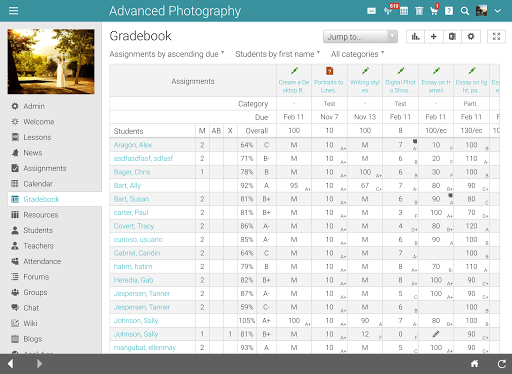Screen dimensions: 512x374
Task: Open the gradebook settings gear icon
Action: tap(471, 36)
